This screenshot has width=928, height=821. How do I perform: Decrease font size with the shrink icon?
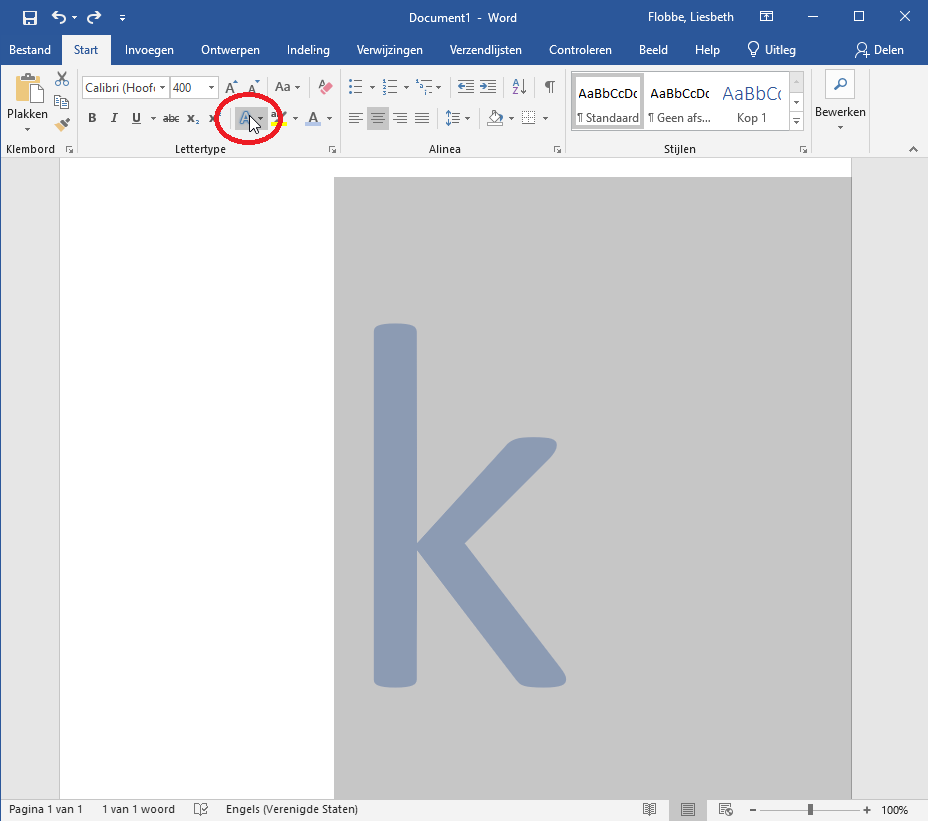pyautogui.click(x=253, y=87)
